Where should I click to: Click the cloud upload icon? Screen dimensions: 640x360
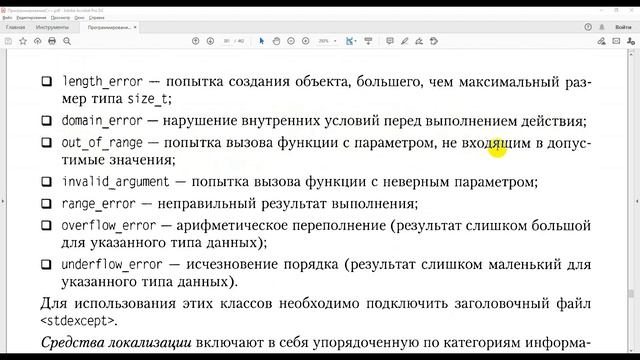click(38, 41)
